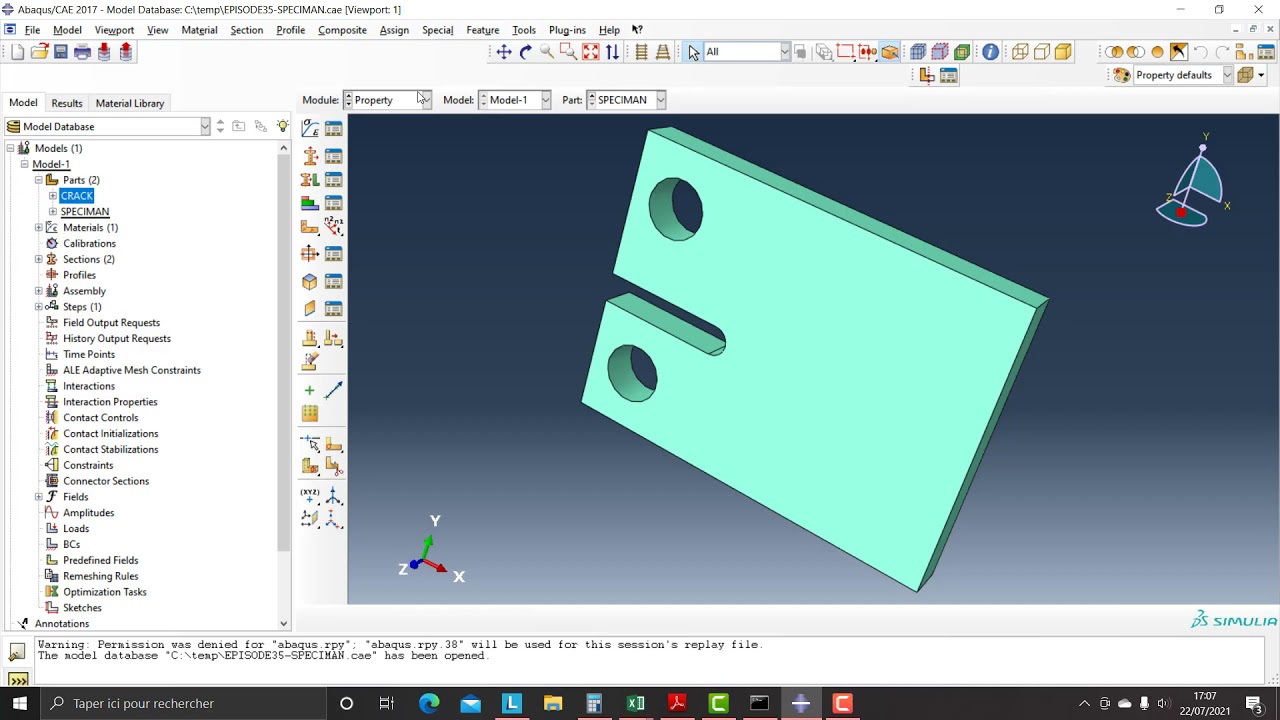Select the Assembly tree item

84,291
